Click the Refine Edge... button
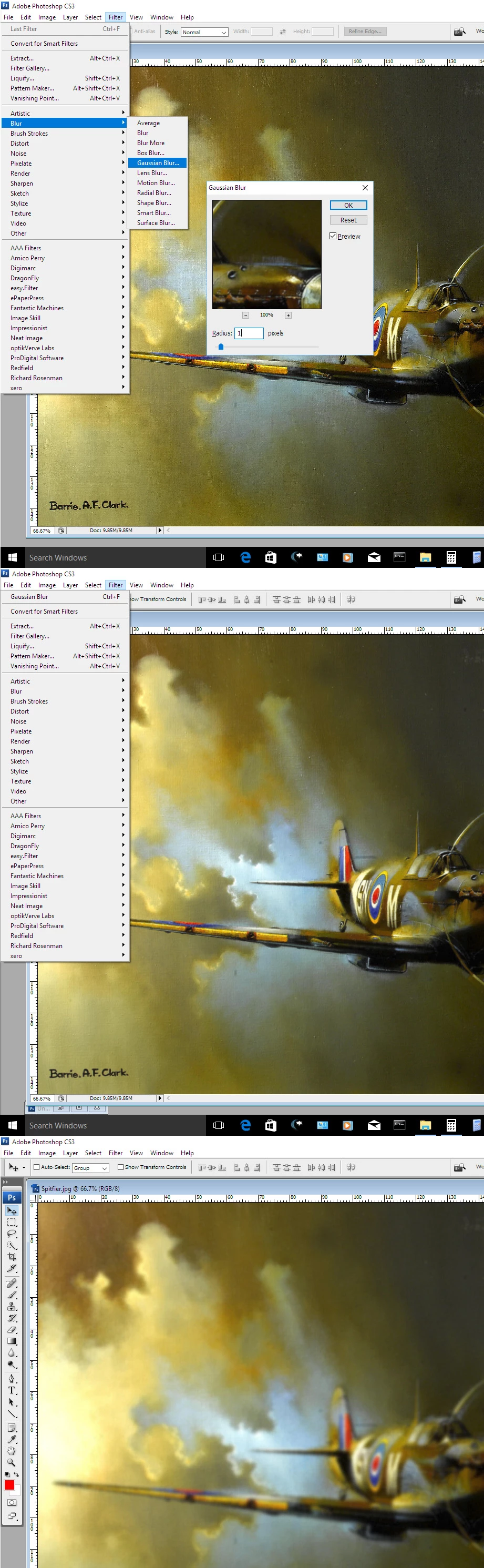This screenshot has height=1568, width=484. point(365,31)
